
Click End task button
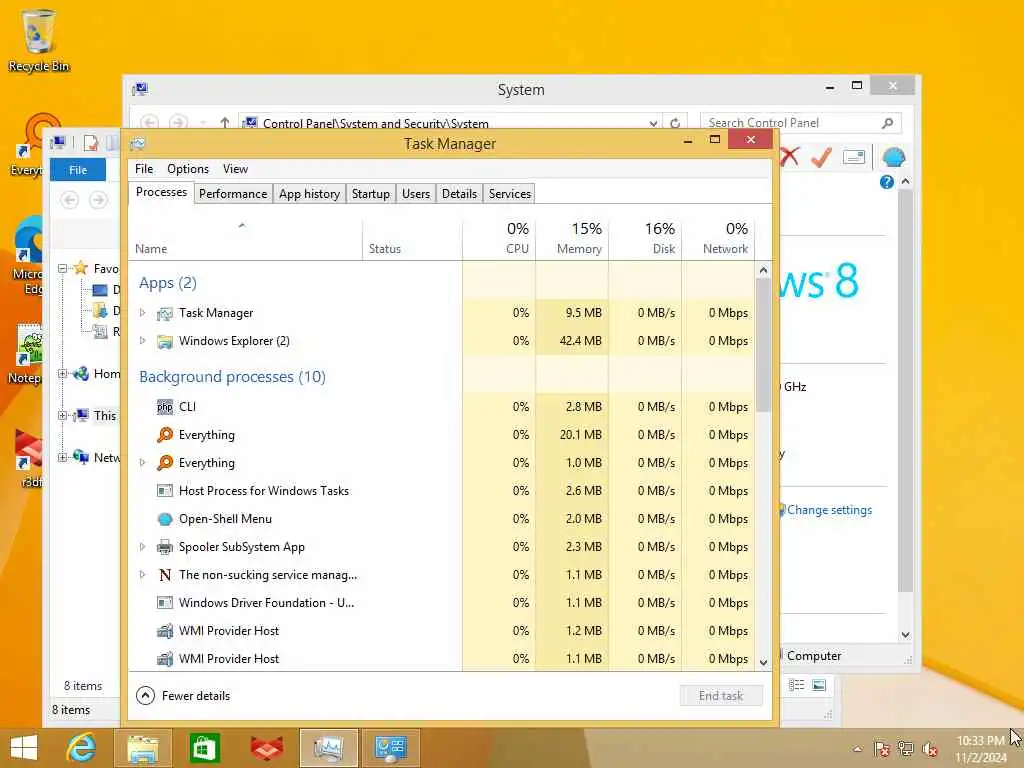click(x=721, y=696)
